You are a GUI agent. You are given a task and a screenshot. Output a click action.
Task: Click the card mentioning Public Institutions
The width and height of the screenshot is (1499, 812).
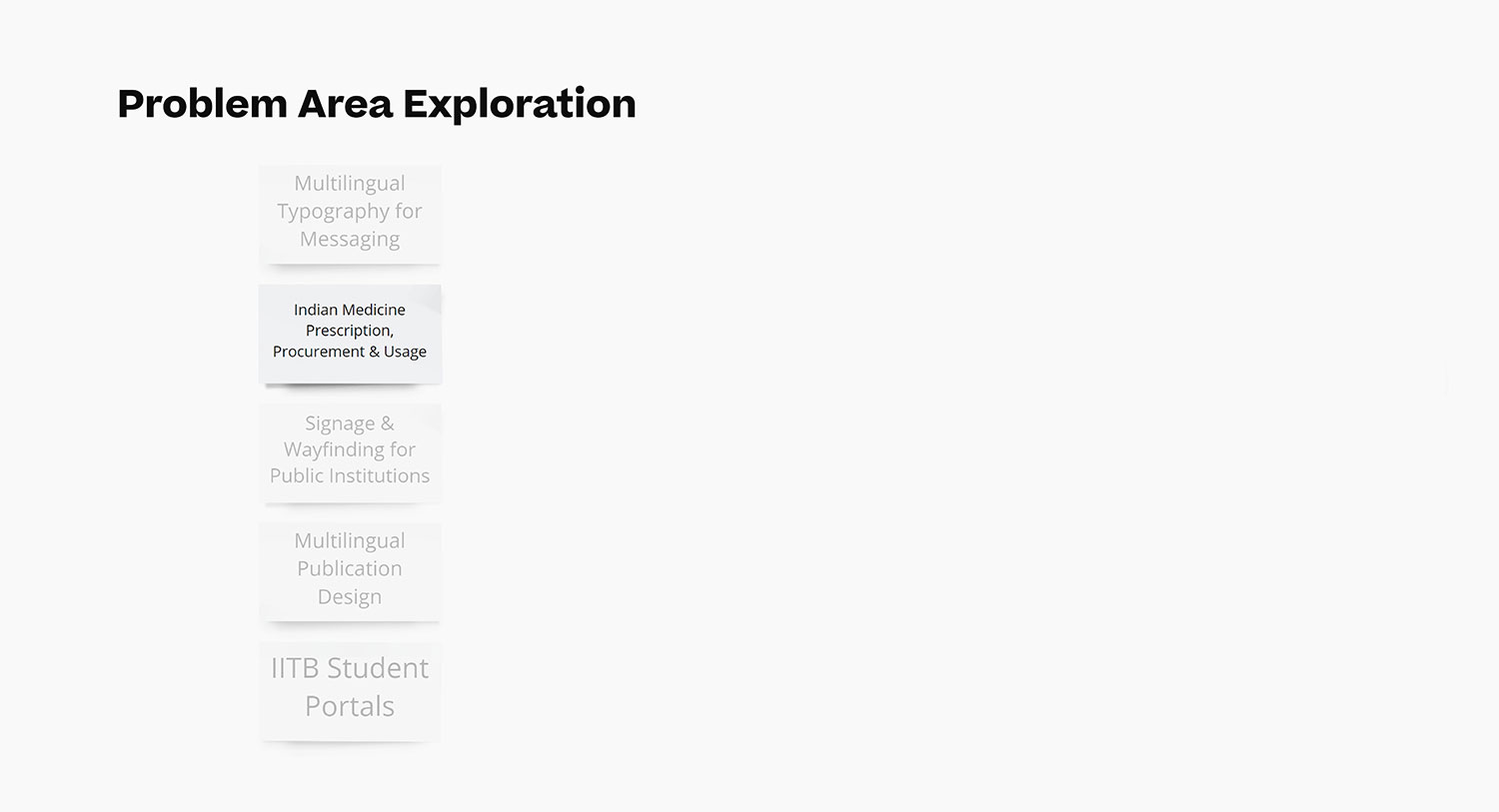350,450
